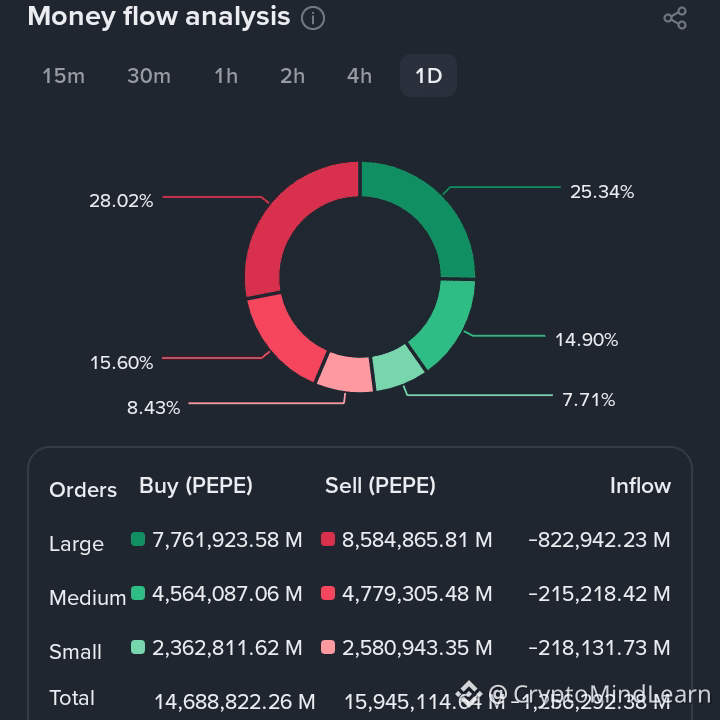This screenshot has height=720, width=720.
Task: Click the 4,564,087.06 M buy value
Action: (x=227, y=594)
